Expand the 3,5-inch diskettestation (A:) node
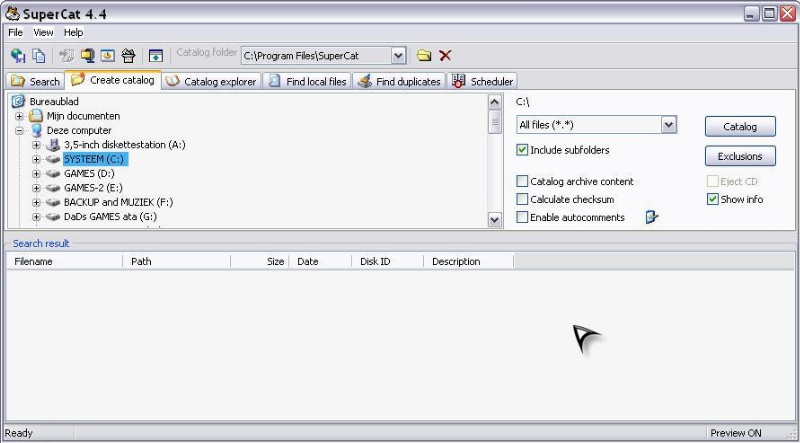Screen dimensions: 800x443 tap(36, 145)
